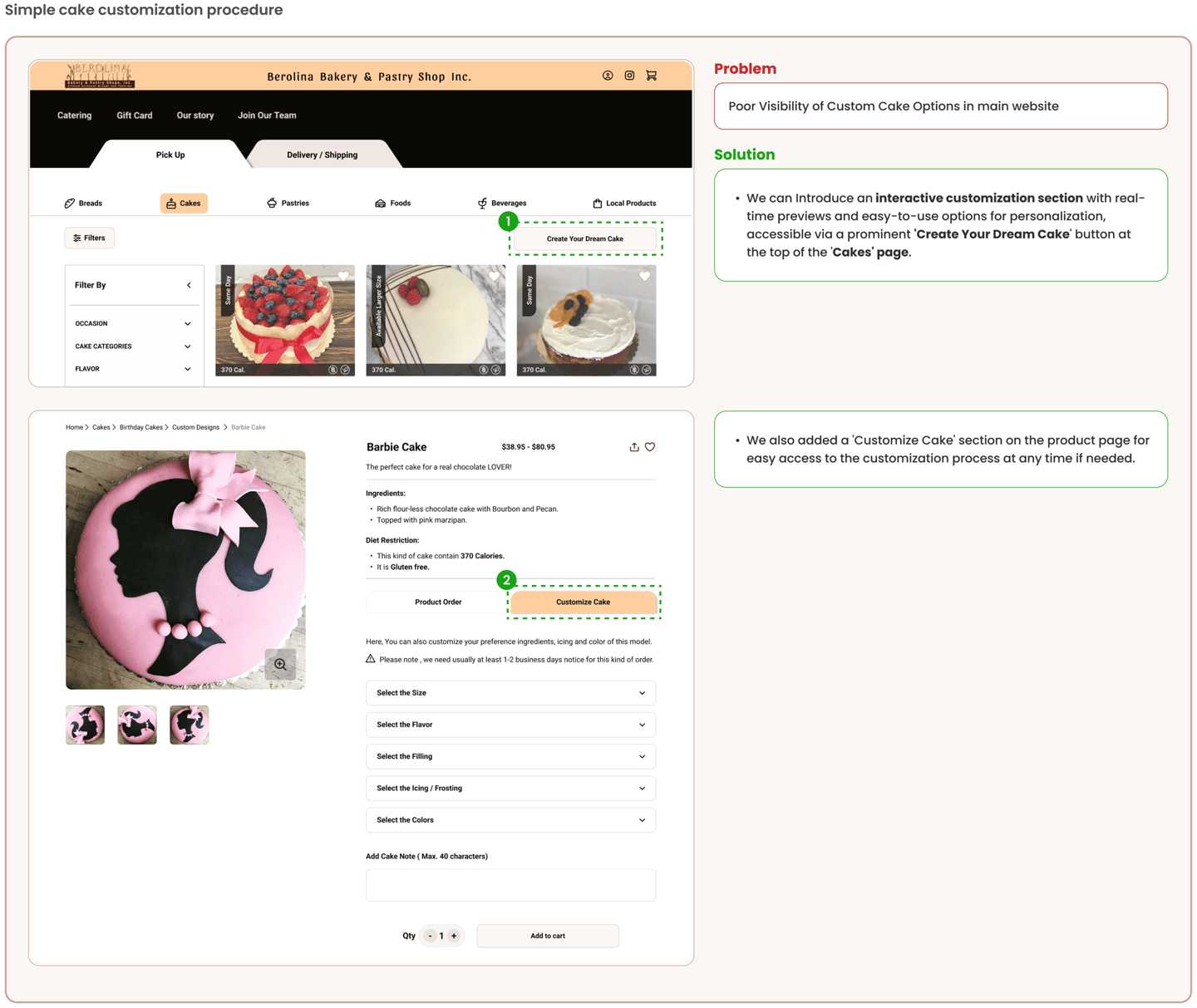Open the Gift Card menu item
Viewport: 1197px width, 1008px height.
pos(135,116)
